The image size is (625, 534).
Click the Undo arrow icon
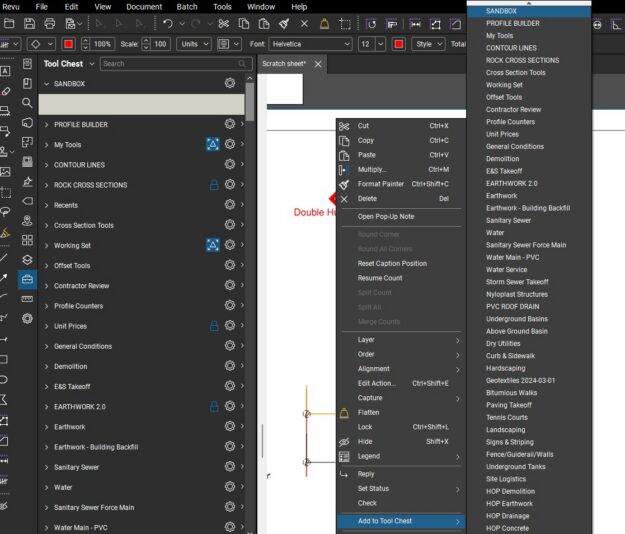167,24
